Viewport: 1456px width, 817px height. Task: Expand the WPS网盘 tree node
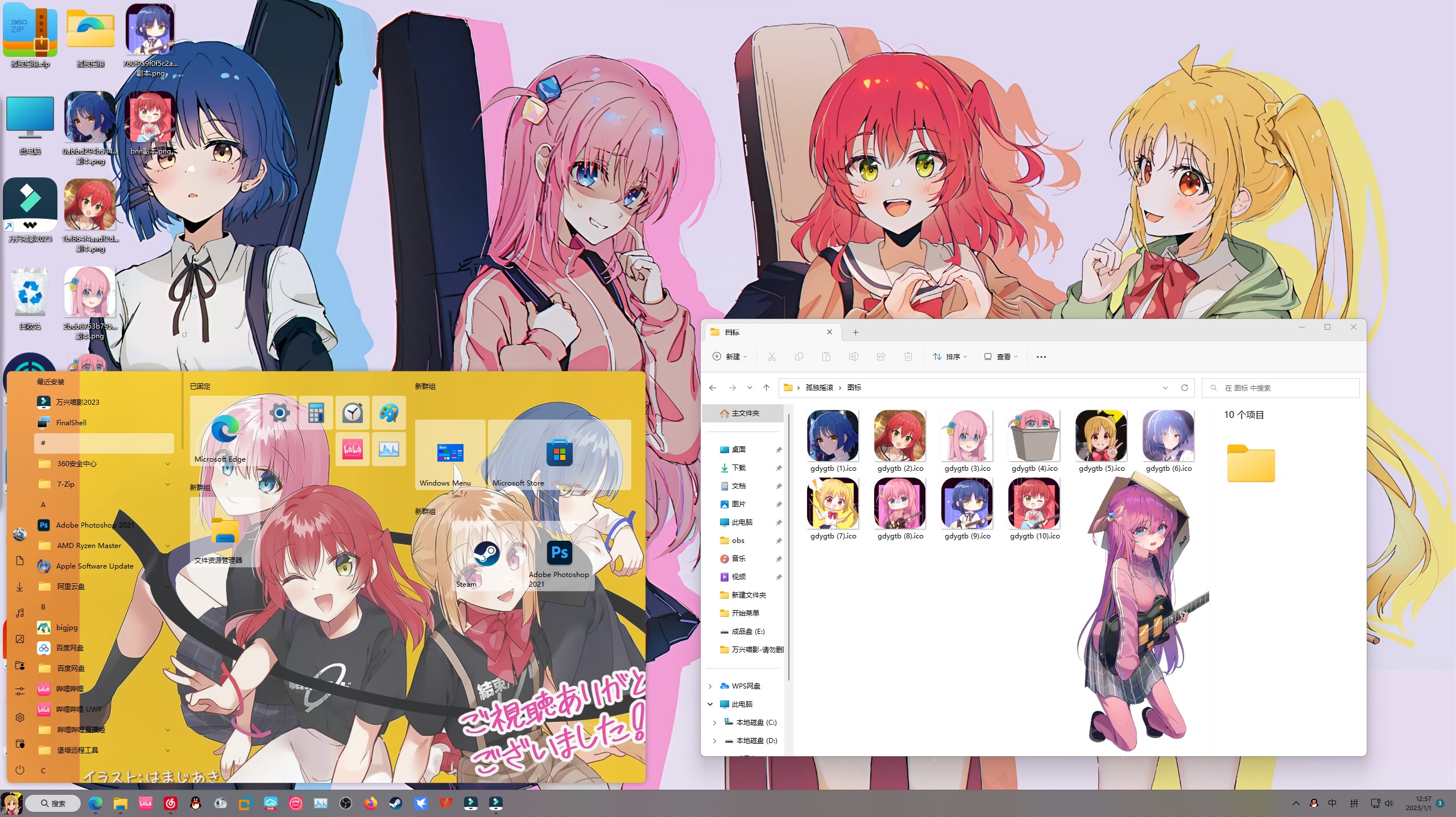(710, 686)
